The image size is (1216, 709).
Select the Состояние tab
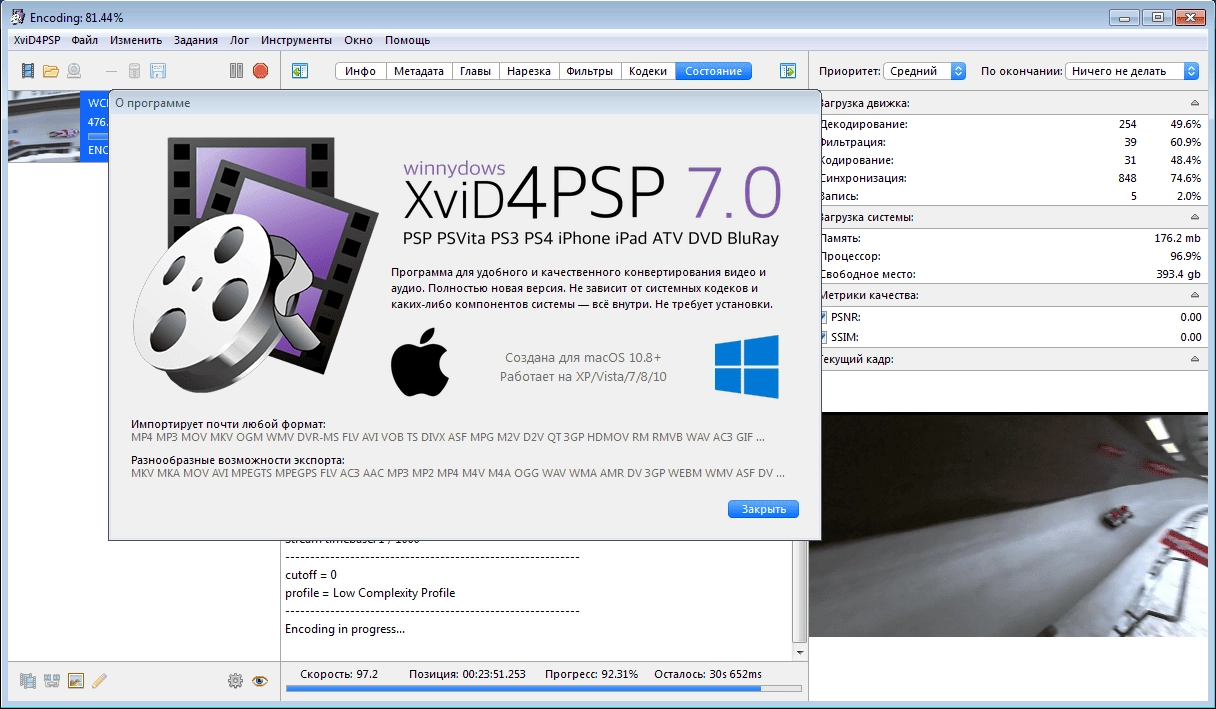(x=713, y=71)
